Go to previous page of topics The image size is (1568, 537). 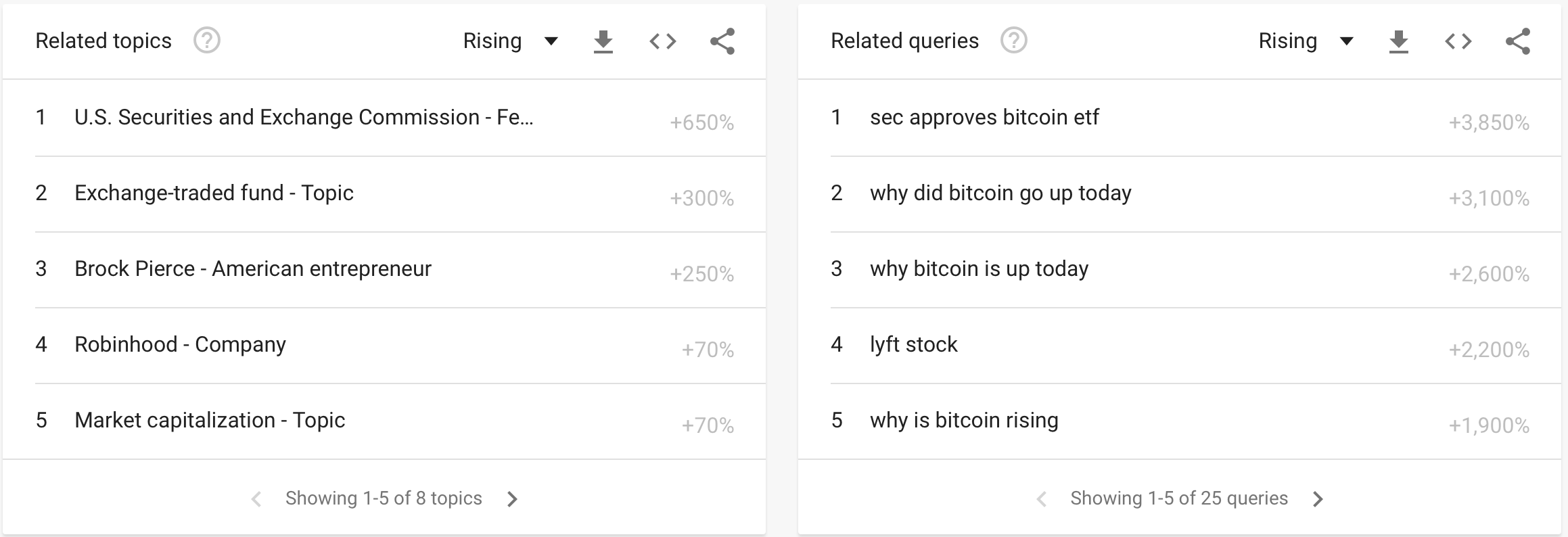tap(256, 499)
